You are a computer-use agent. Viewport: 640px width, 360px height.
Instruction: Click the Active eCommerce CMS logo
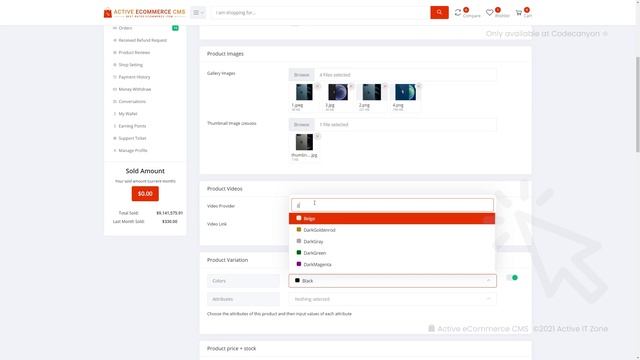pyautogui.click(x=144, y=13)
